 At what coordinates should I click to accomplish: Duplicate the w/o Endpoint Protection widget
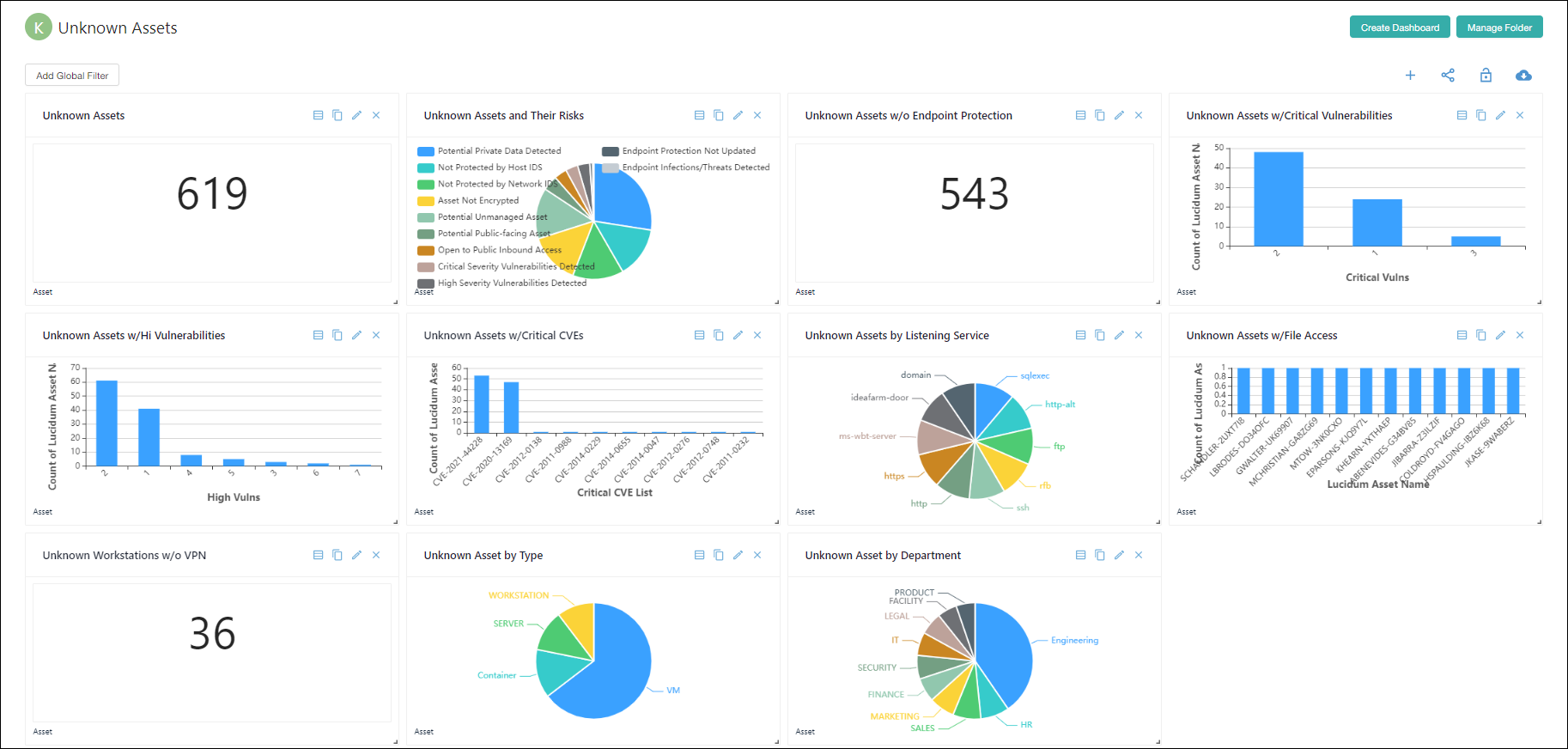coord(1100,115)
